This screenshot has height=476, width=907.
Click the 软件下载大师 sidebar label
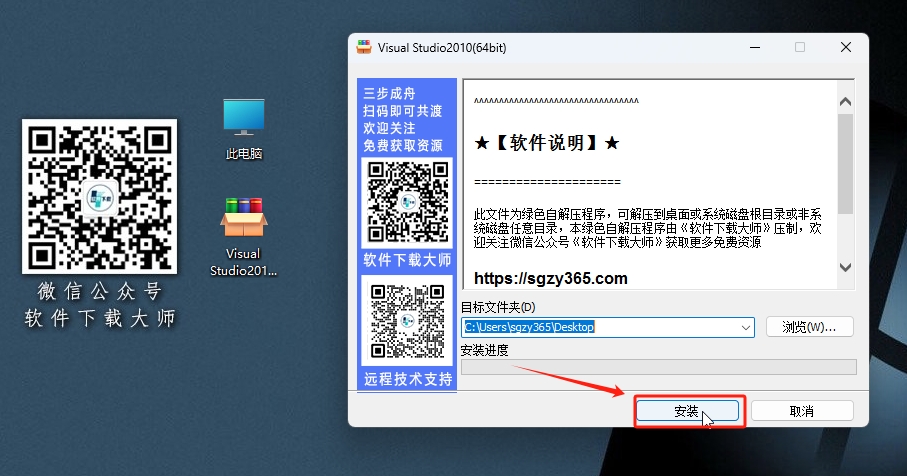tap(407, 260)
